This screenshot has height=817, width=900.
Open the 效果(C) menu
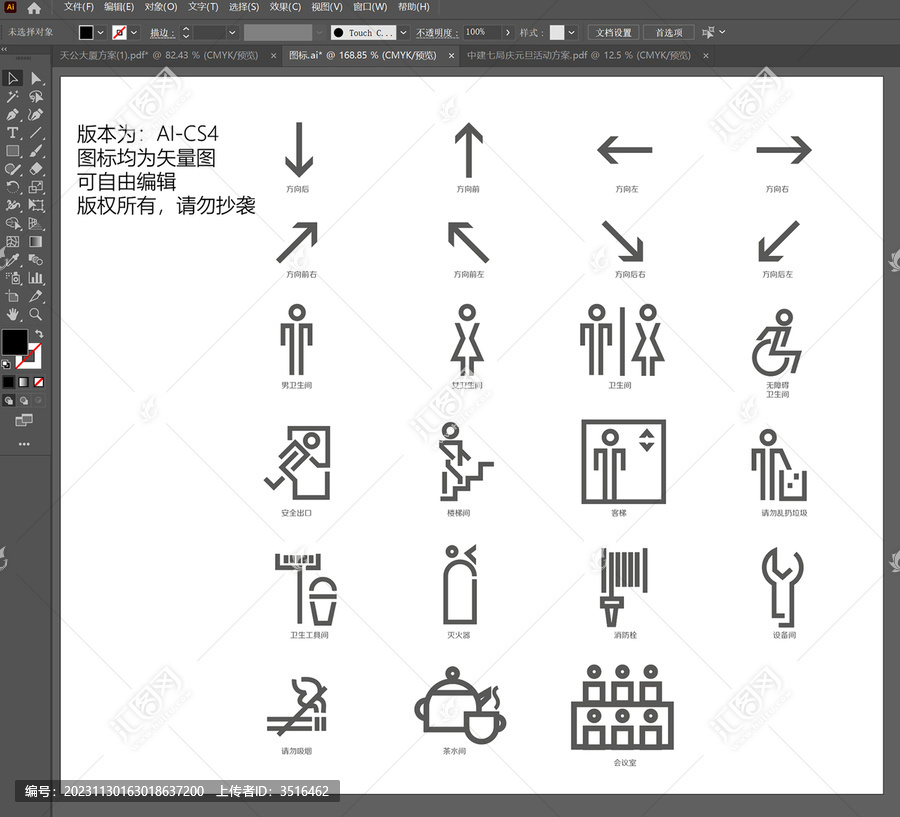285,7
